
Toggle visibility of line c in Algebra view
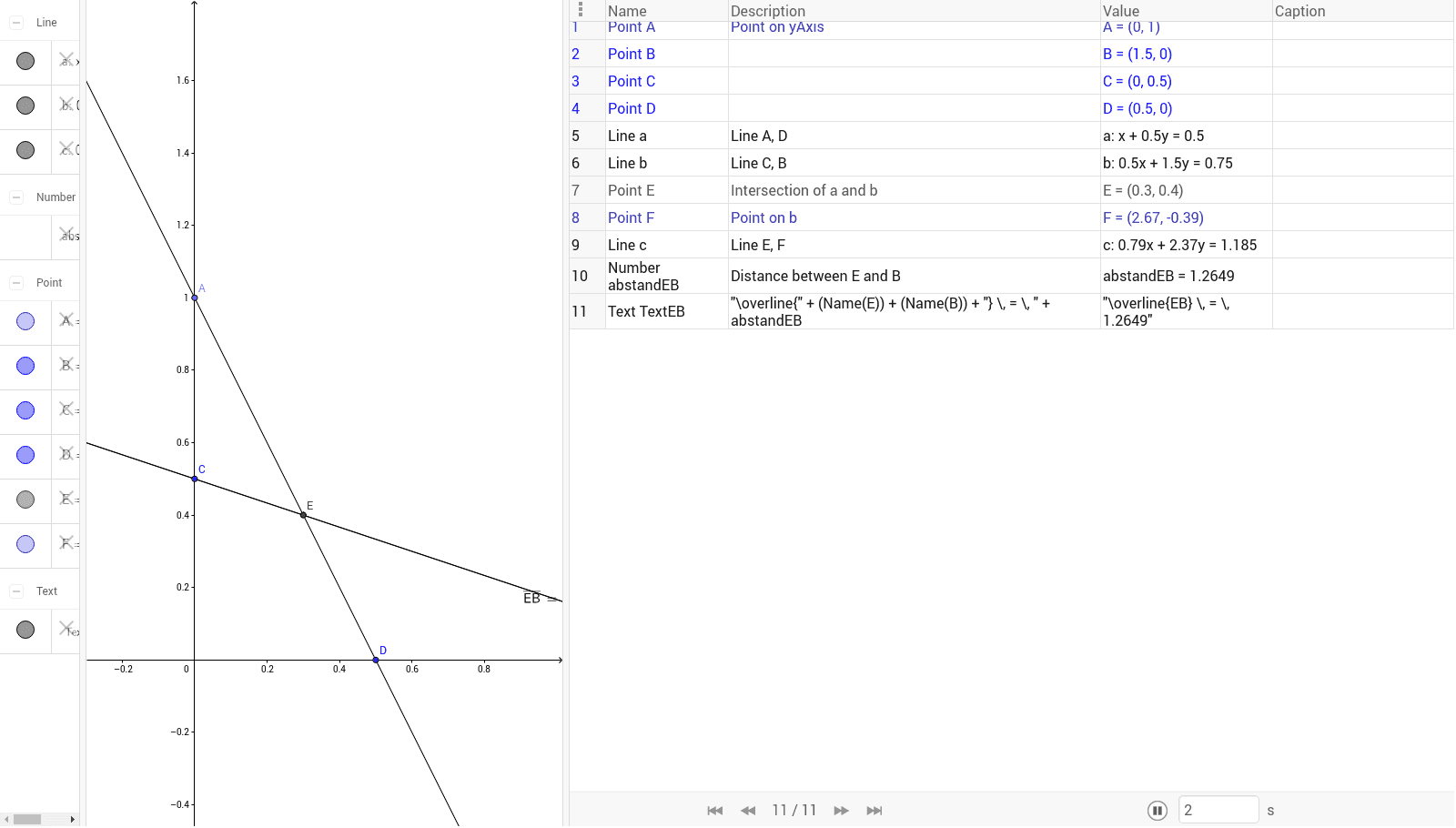(x=25, y=150)
